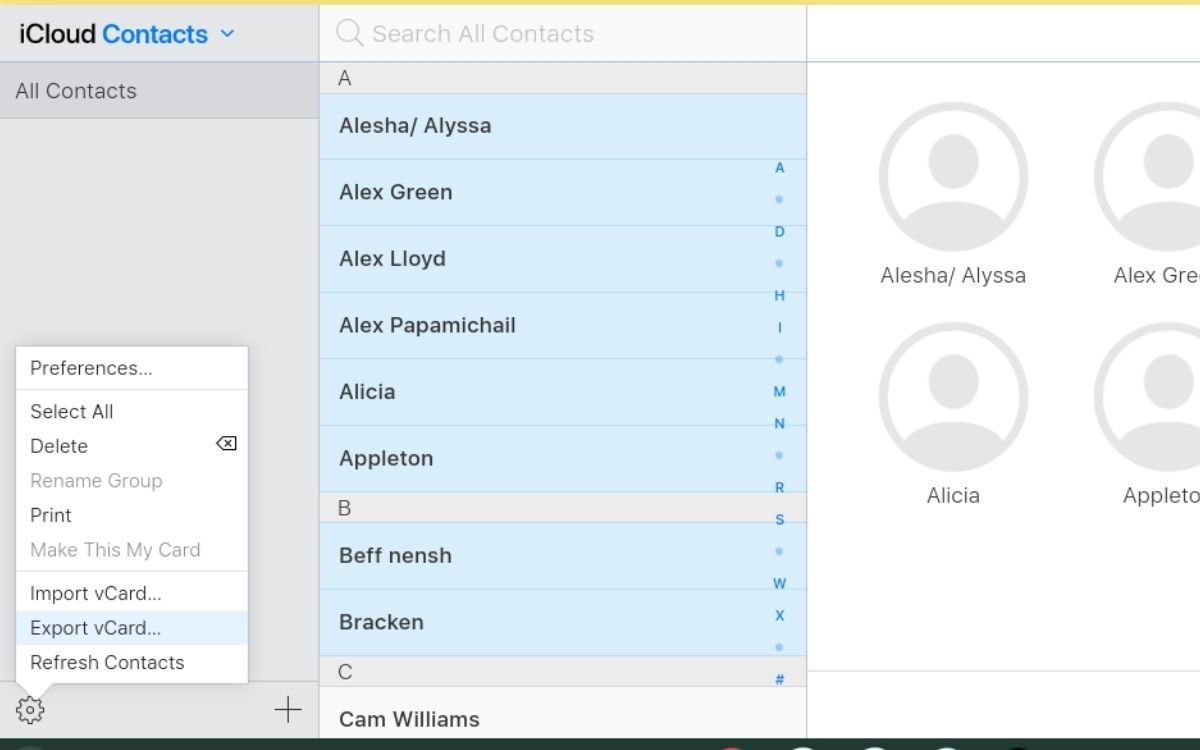Click the settings gear icon
Viewport: 1200px width, 750px height.
(x=30, y=710)
